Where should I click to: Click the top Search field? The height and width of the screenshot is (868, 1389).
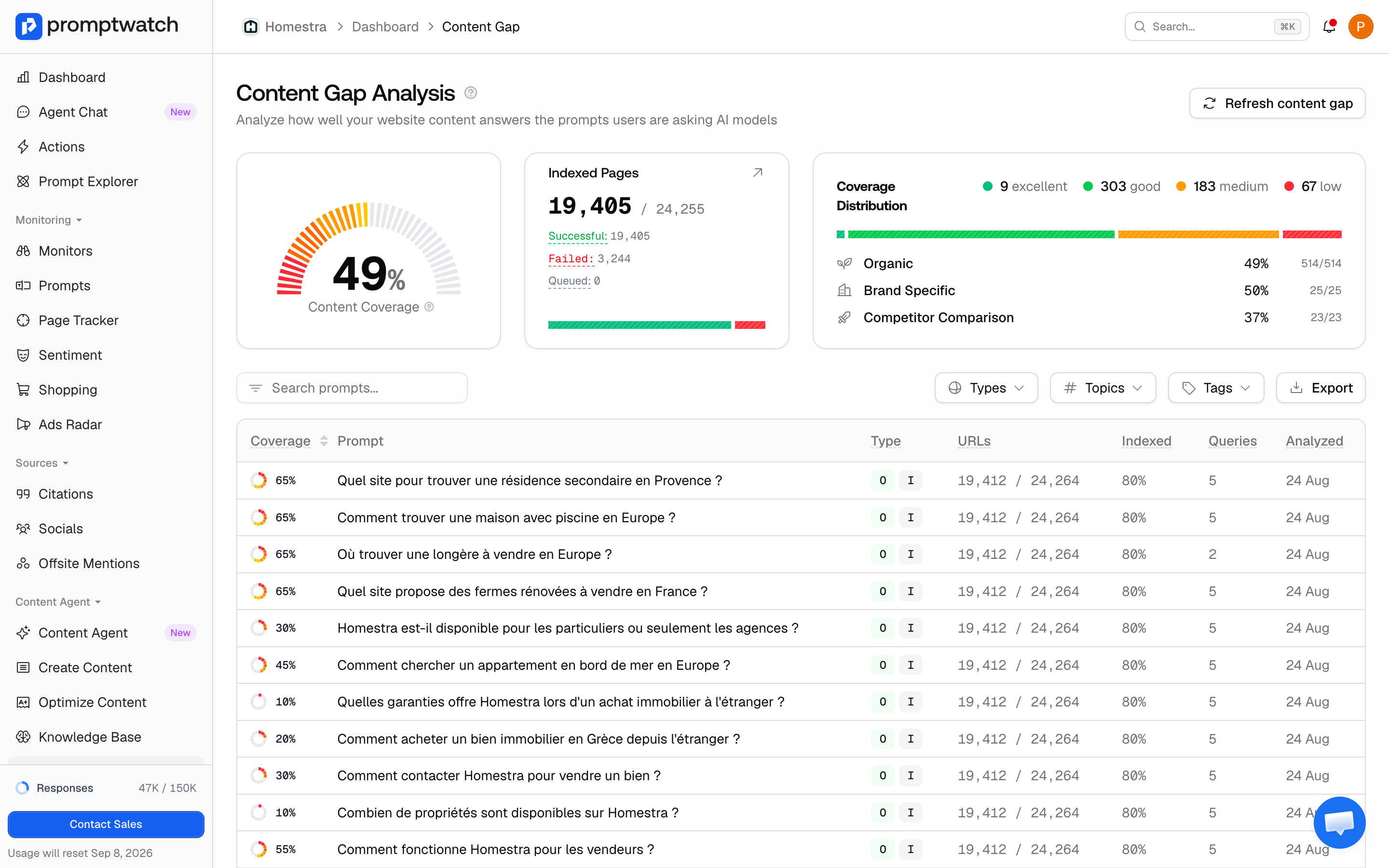tap(1217, 27)
